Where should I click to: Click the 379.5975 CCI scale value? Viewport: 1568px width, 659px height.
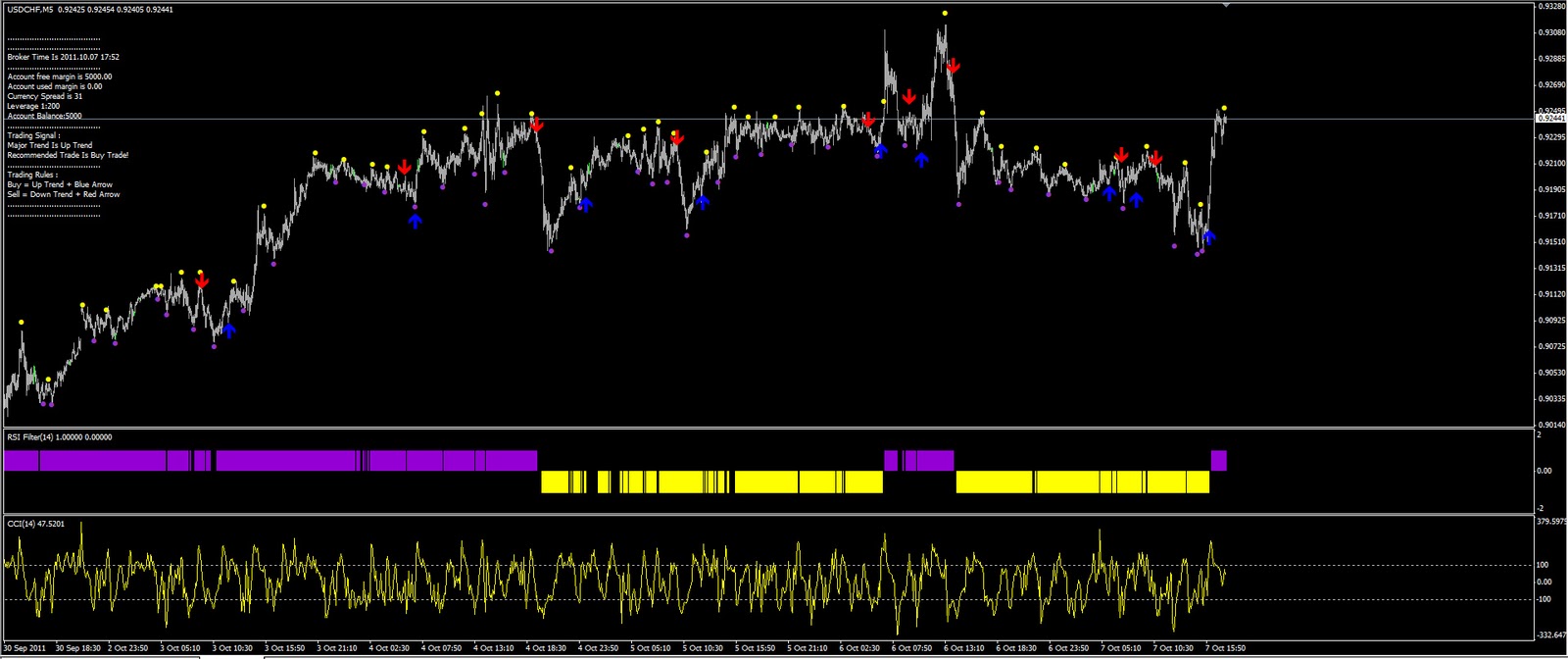(1551, 522)
